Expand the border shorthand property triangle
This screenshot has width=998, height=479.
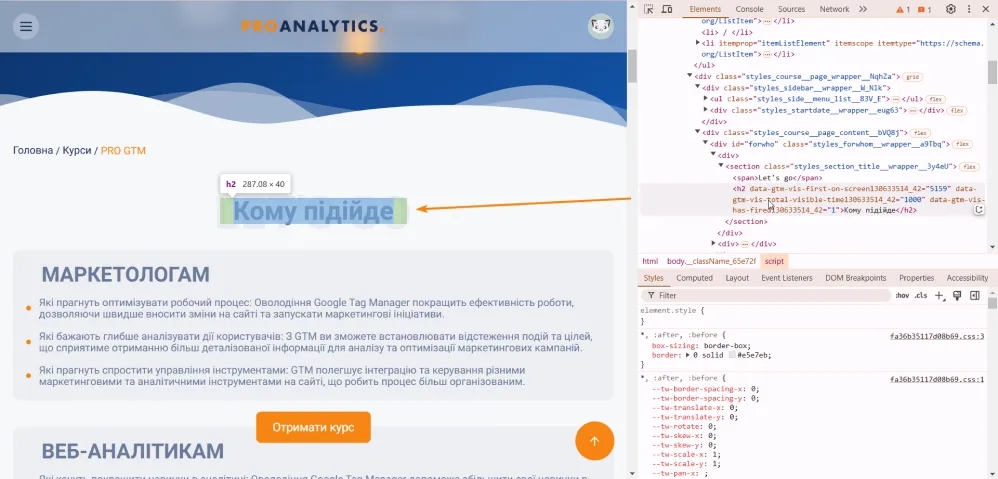[688, 356]
